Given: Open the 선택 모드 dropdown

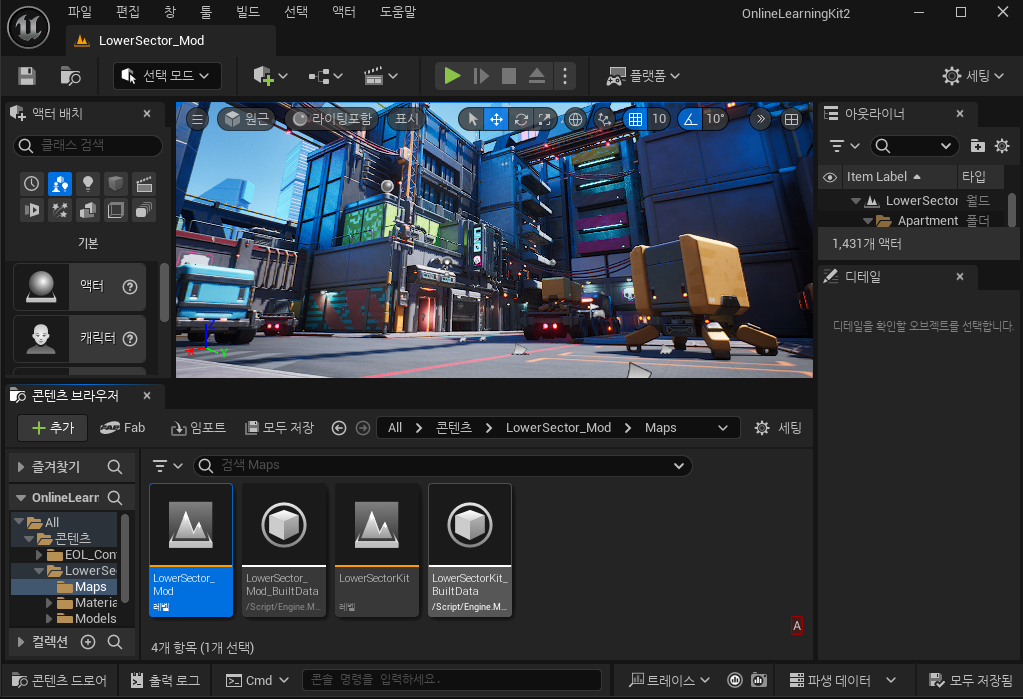Looking at the screenshot, I should tap(167, 76).
